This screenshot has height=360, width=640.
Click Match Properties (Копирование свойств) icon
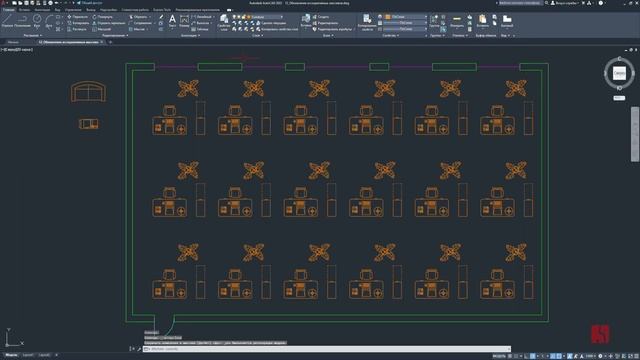click(367, 22)
